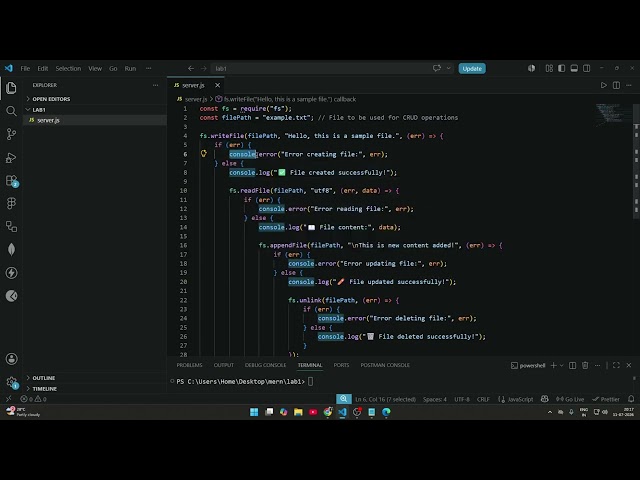Open the Accounts icon in activity bar

[11, 359]
